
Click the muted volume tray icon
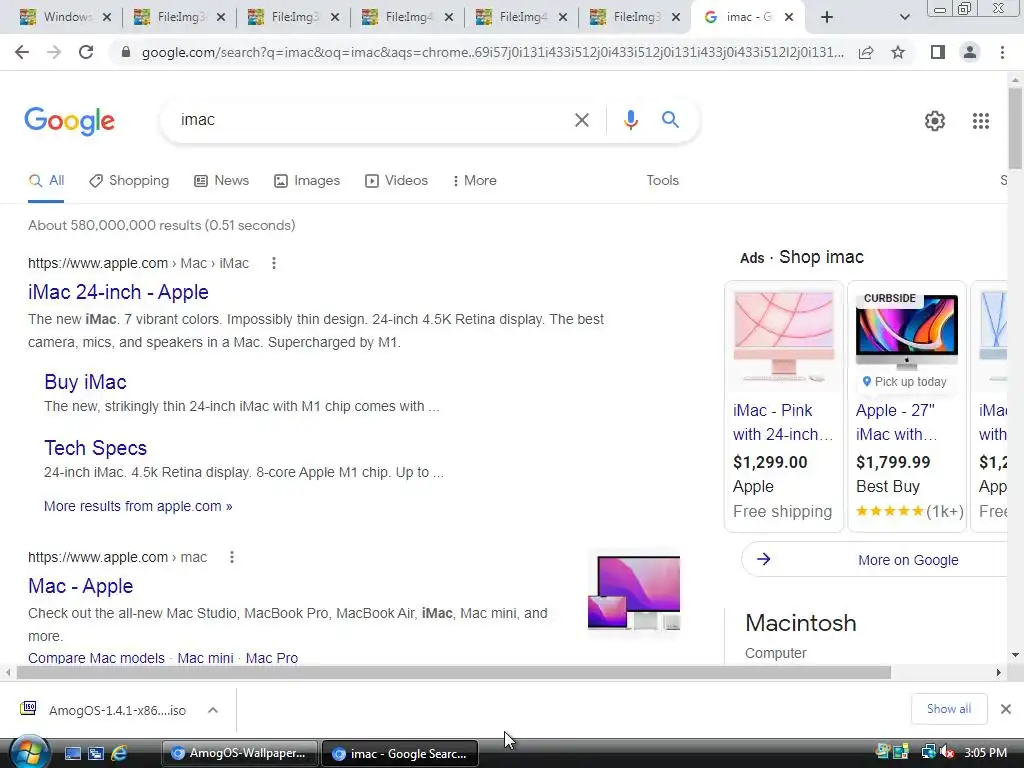coord(947,753)
